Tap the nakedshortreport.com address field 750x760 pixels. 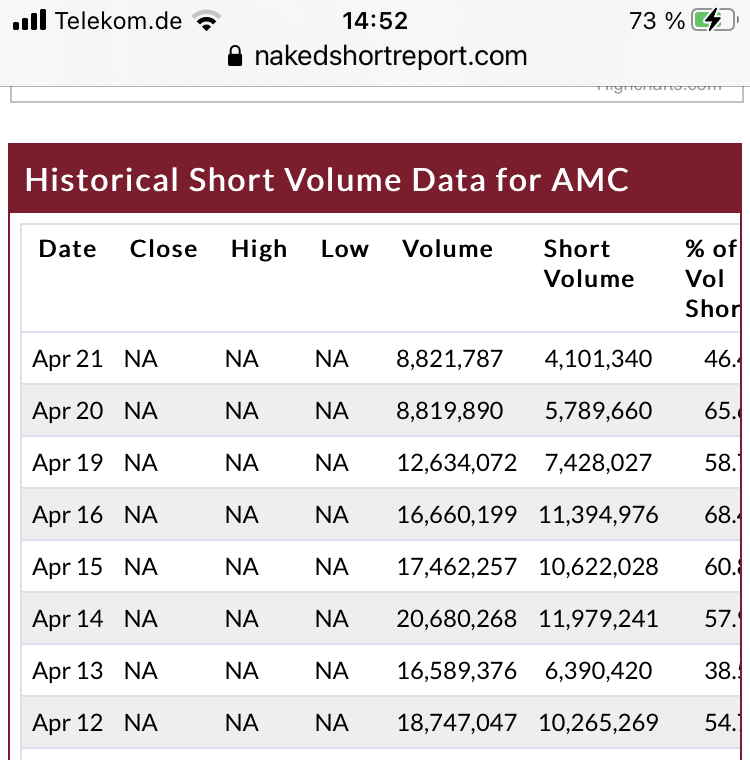point(390,57)
